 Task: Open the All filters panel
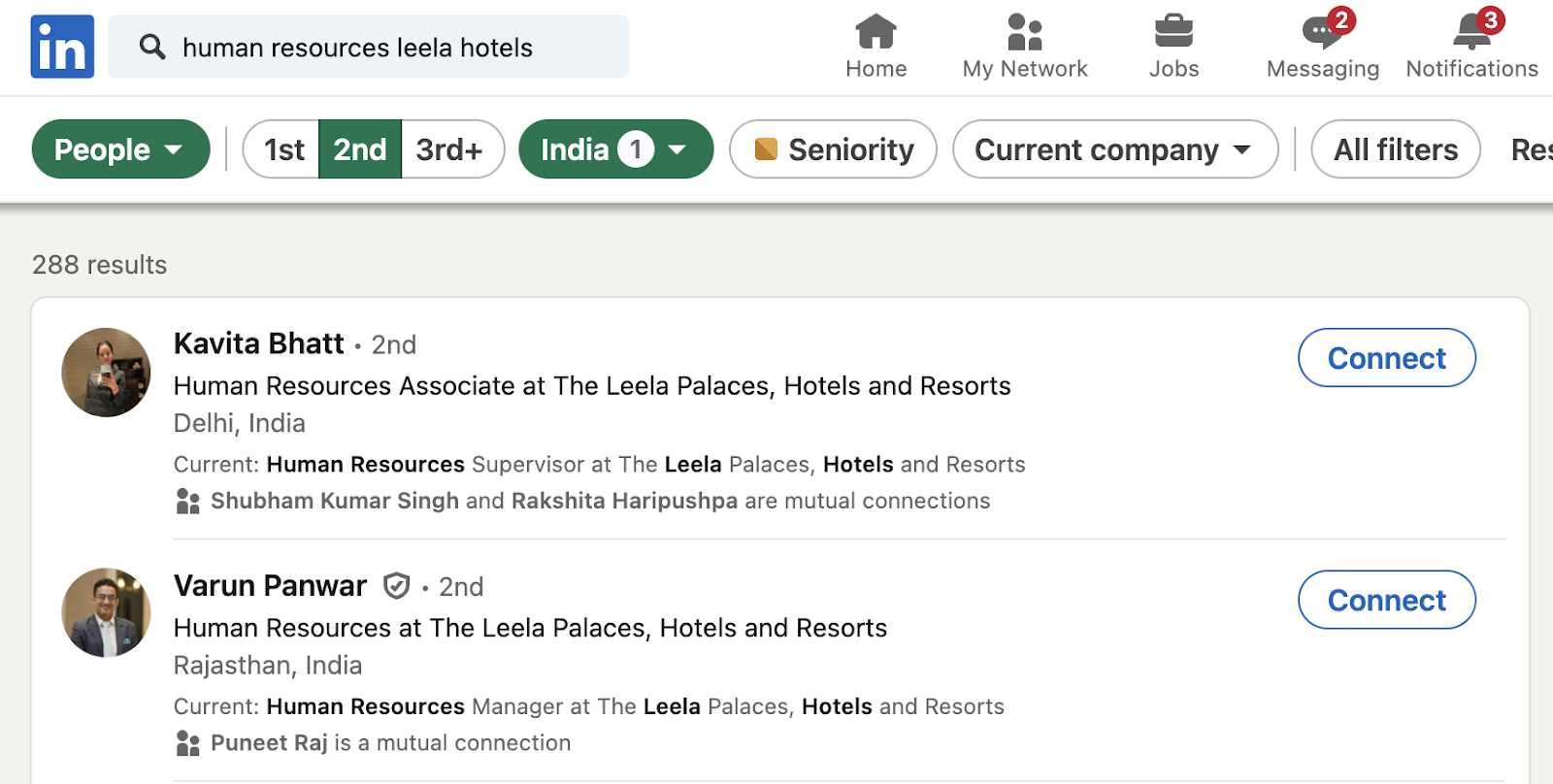tap(1395, 149)
